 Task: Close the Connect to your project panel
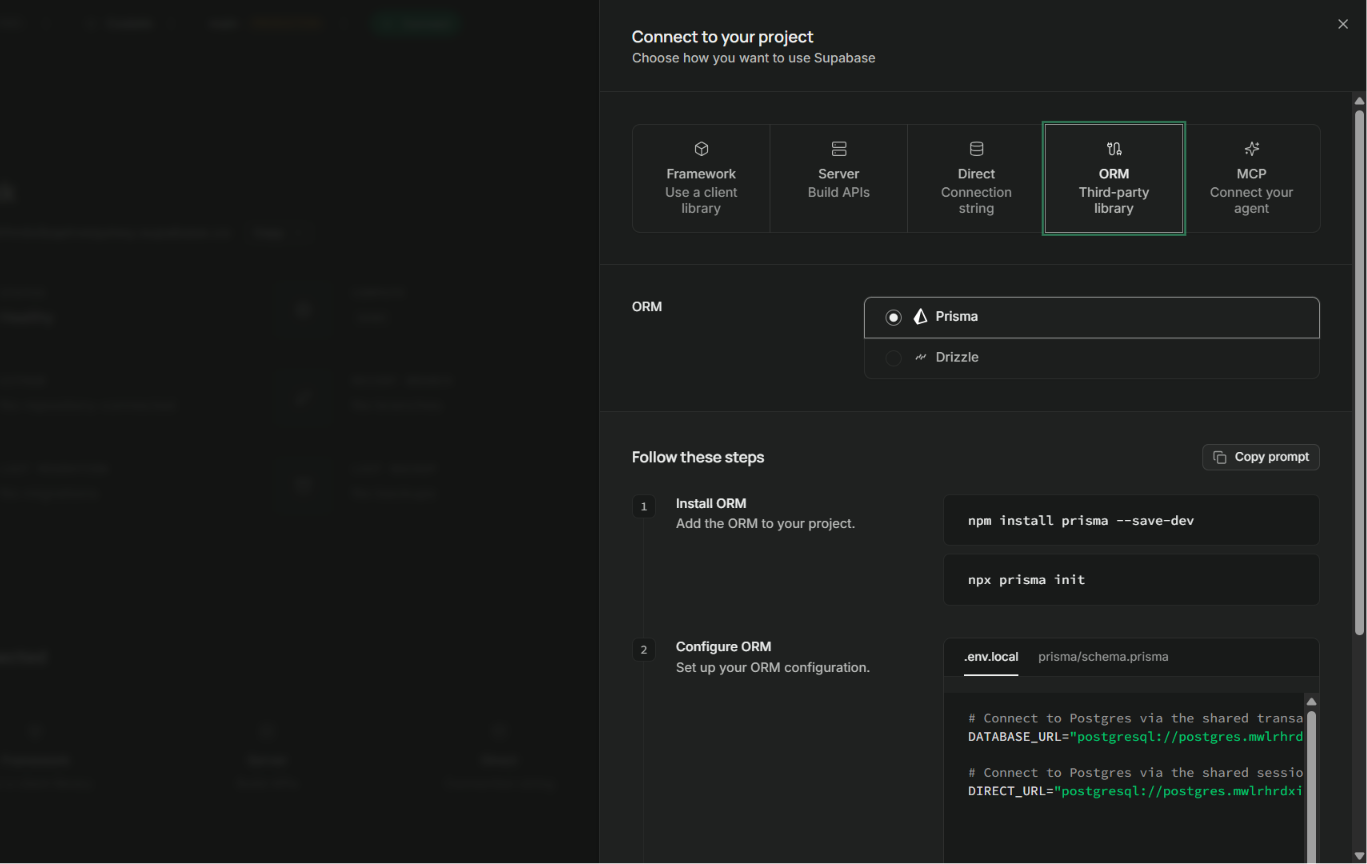(1343, 24)
